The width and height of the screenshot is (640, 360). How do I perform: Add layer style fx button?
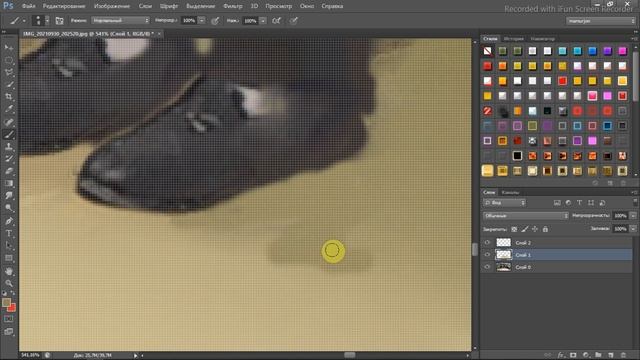coord(561,355)
